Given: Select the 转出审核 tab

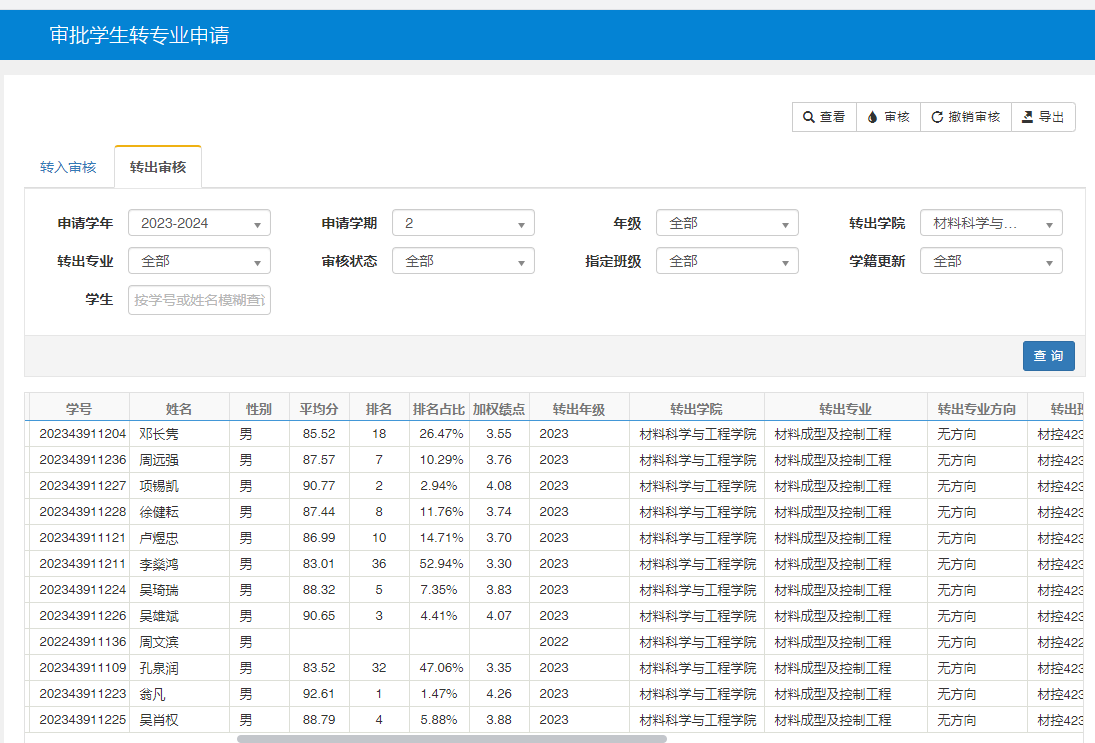Looking at the screenshot, I should [158, 167].
